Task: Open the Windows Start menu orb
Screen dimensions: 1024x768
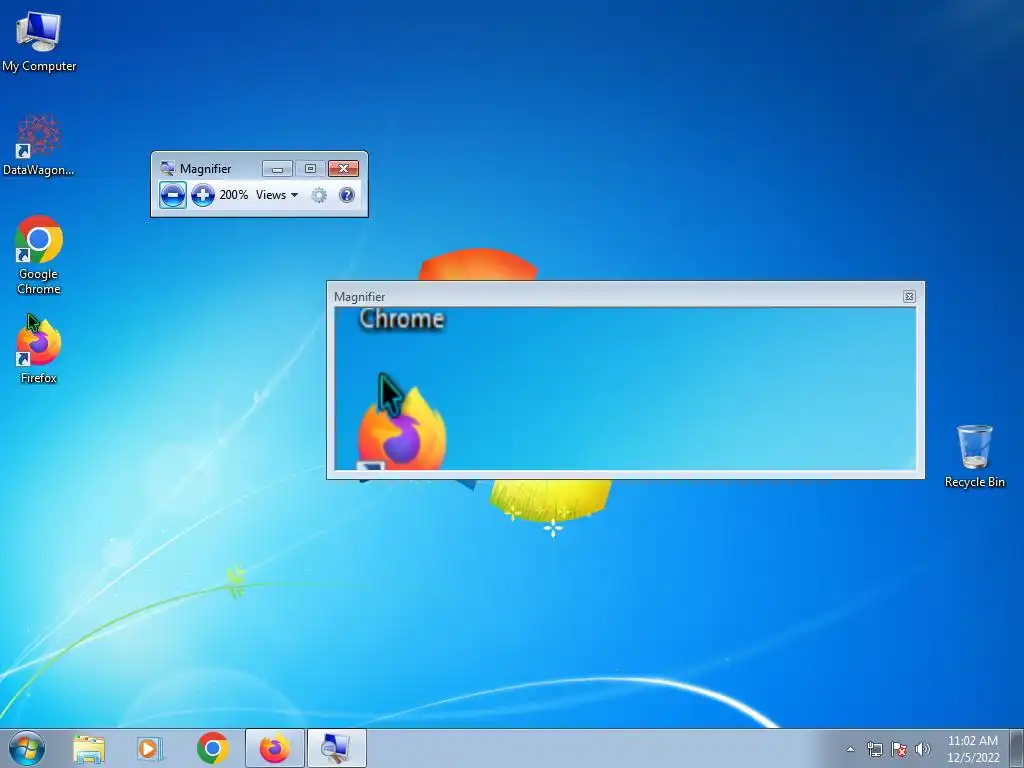Action: tap(26, 748)
